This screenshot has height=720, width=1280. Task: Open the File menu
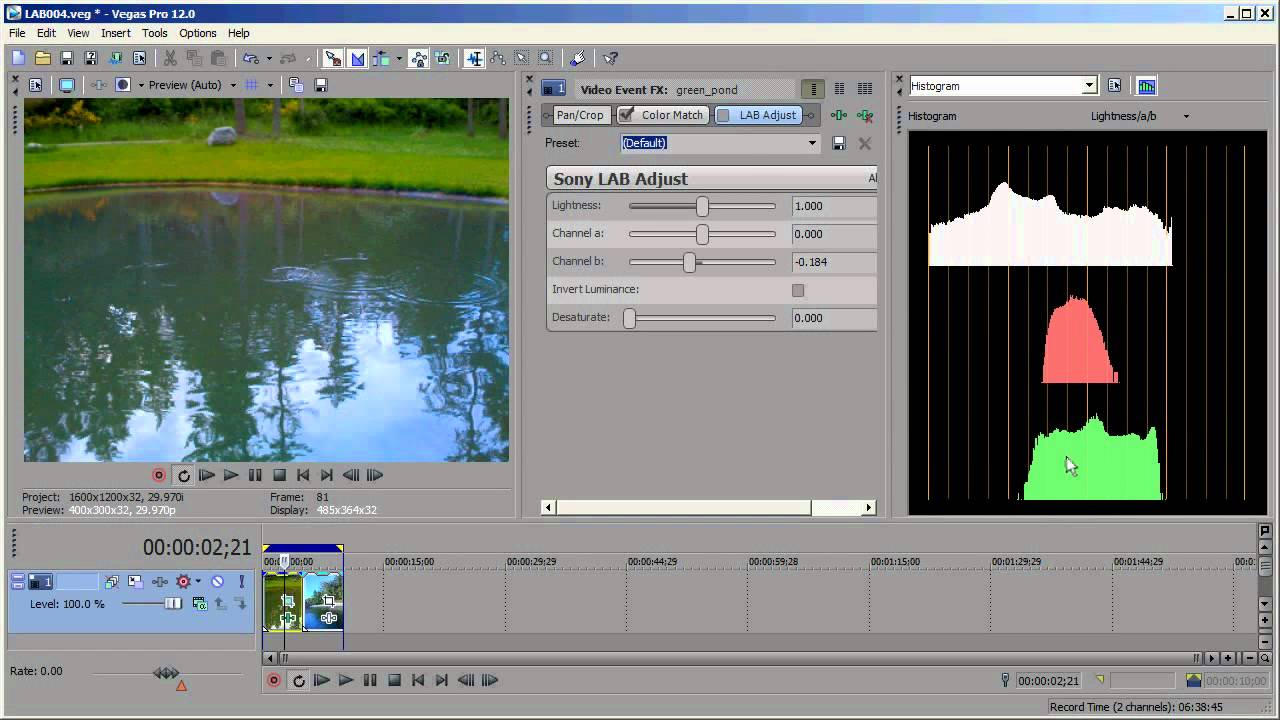point(17,33)
